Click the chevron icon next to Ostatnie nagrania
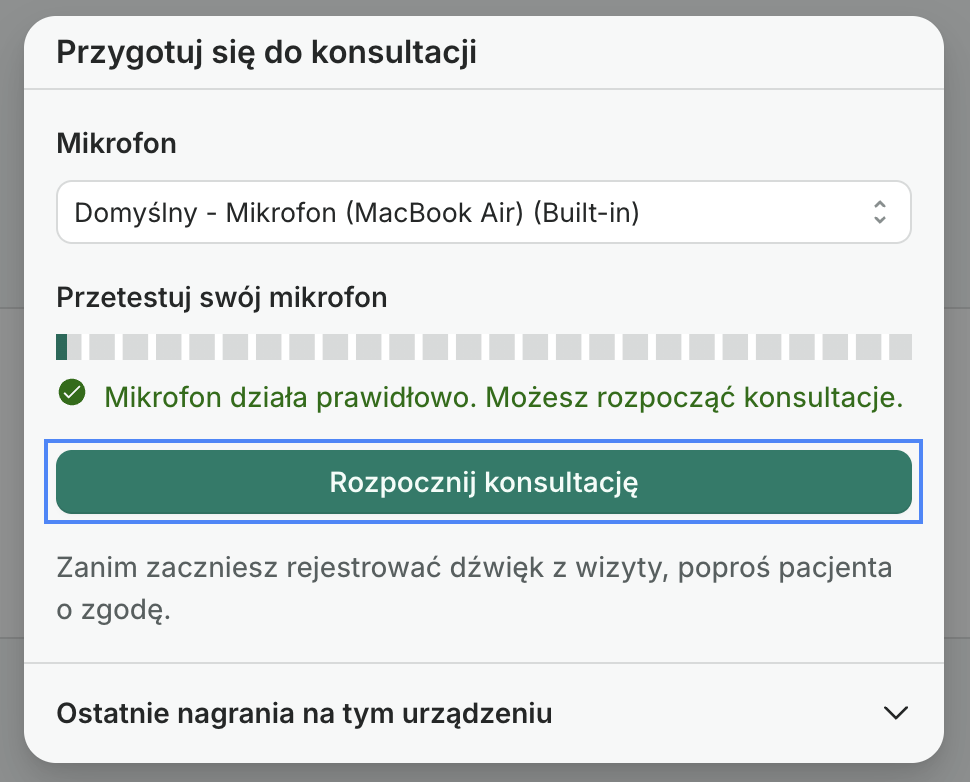Screen dimensions: 970x782 pyautogui.click(x=897, y=714)
